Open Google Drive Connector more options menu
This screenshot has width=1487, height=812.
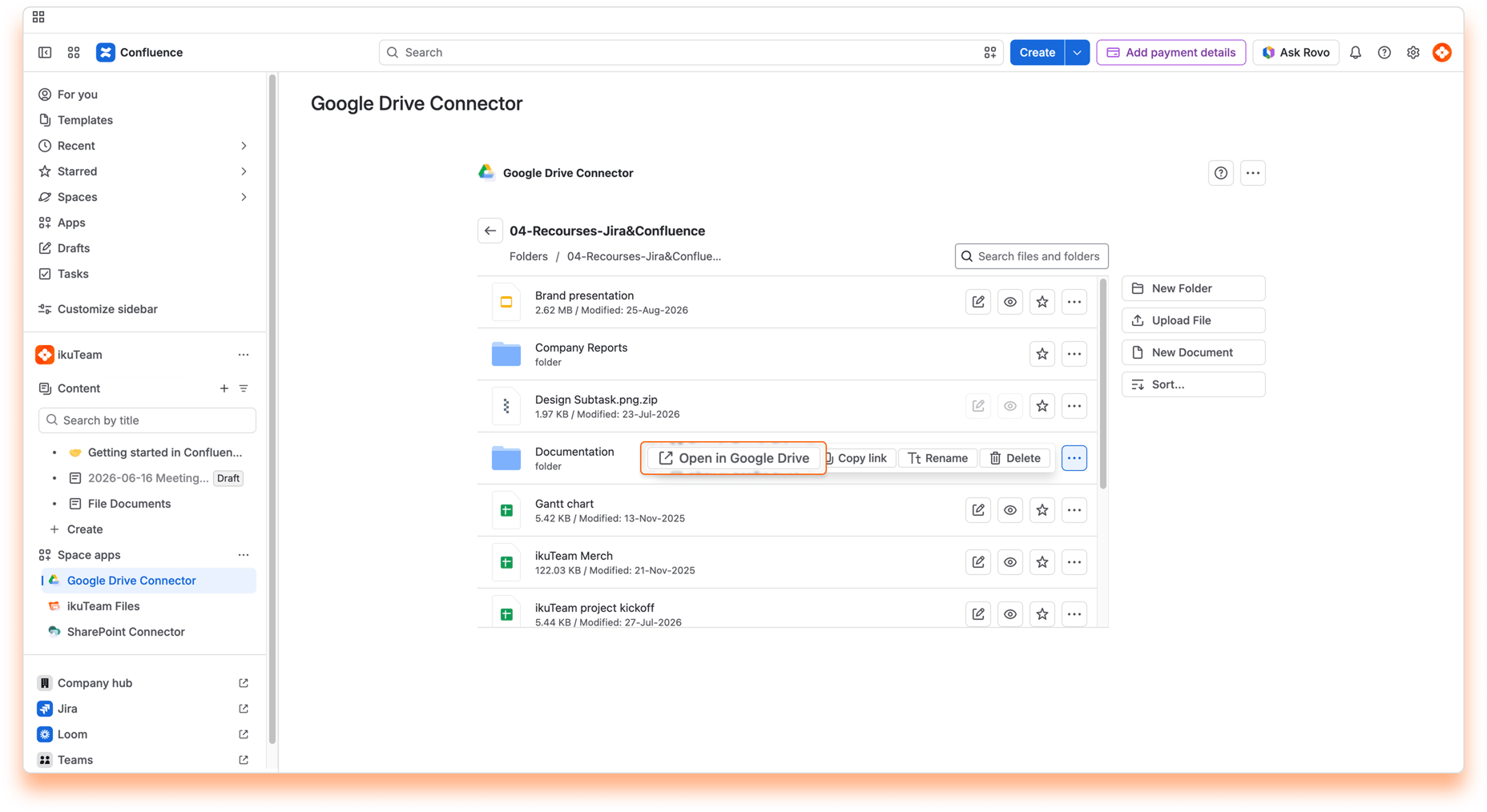(1253, 173)
